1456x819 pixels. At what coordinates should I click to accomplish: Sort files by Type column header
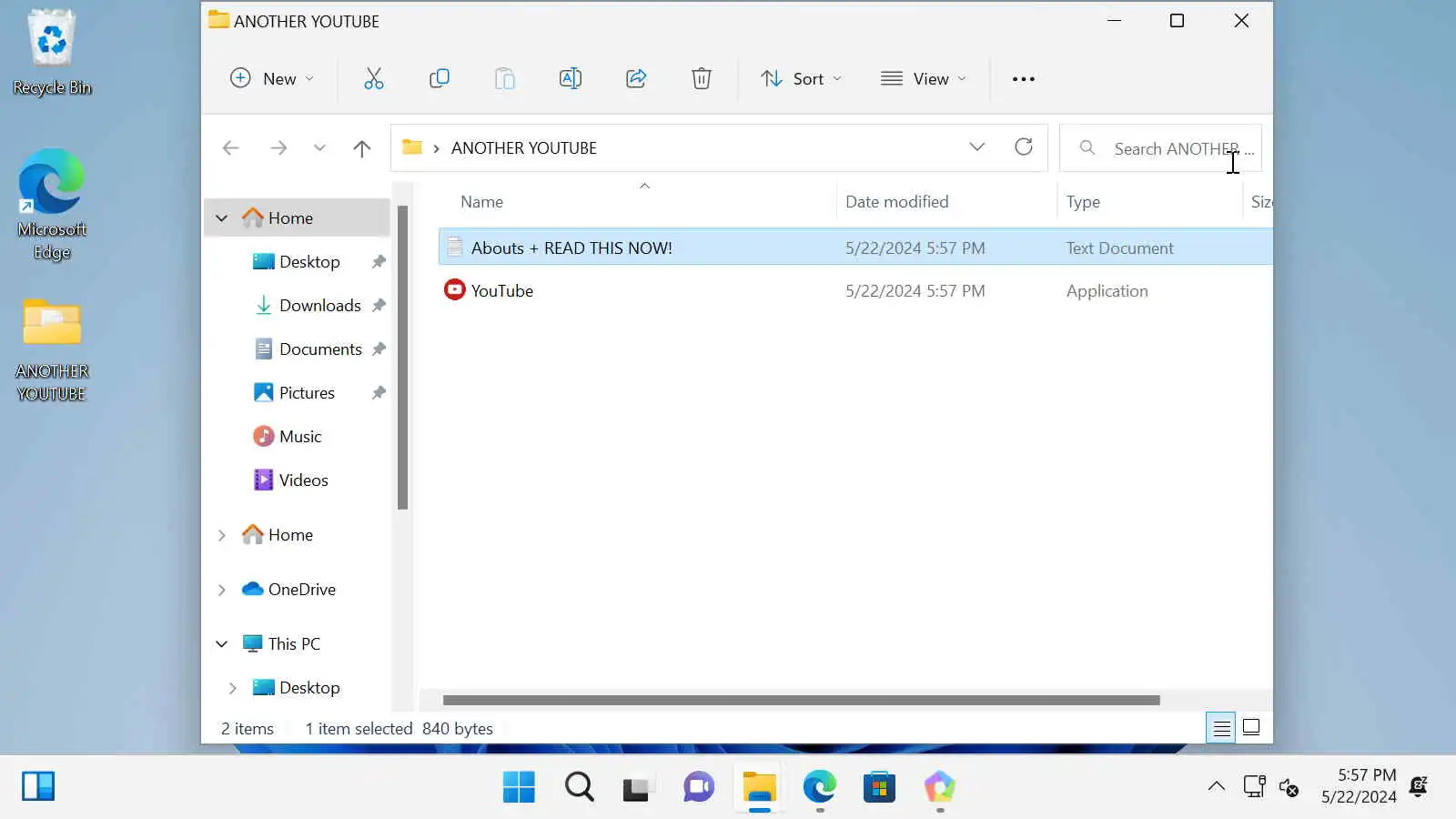click(1083, 202)
